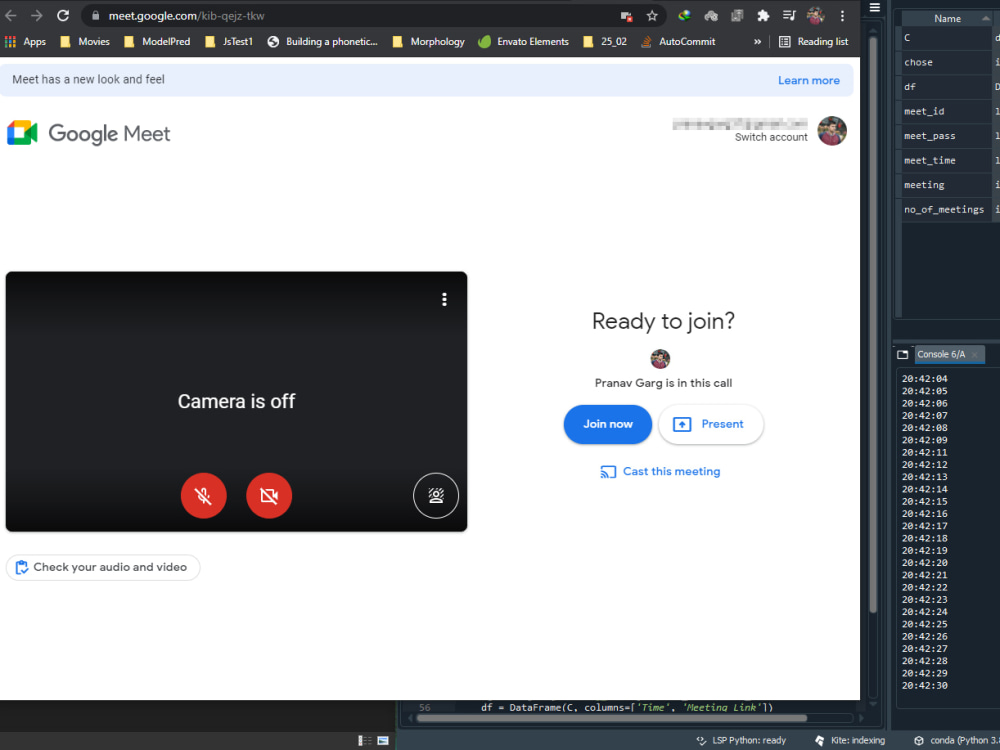
Task: Open the Morphology bookmark folder
Action: click(x=429, y=41)
